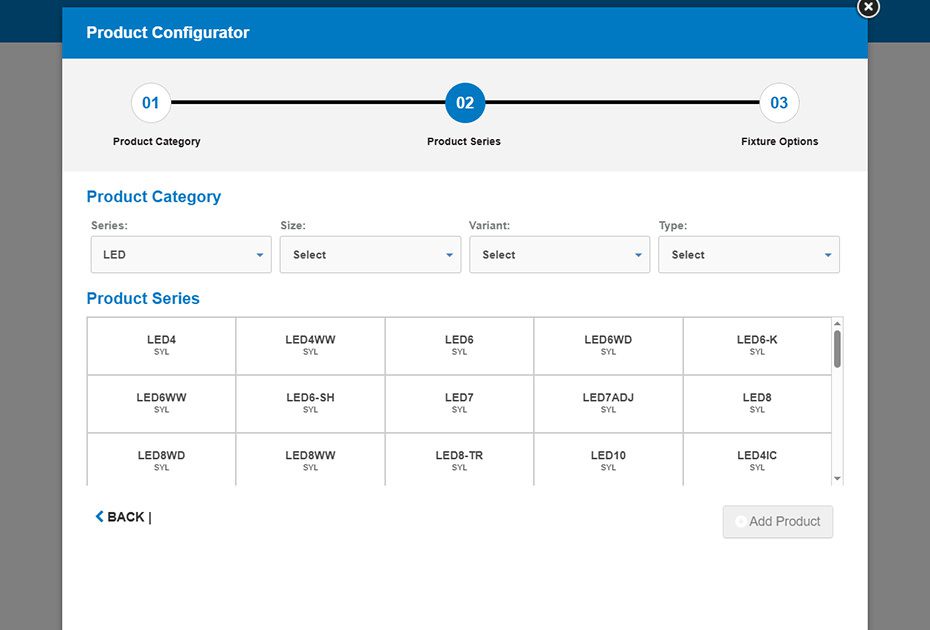Expand the Size dropdown

(370, 255)
